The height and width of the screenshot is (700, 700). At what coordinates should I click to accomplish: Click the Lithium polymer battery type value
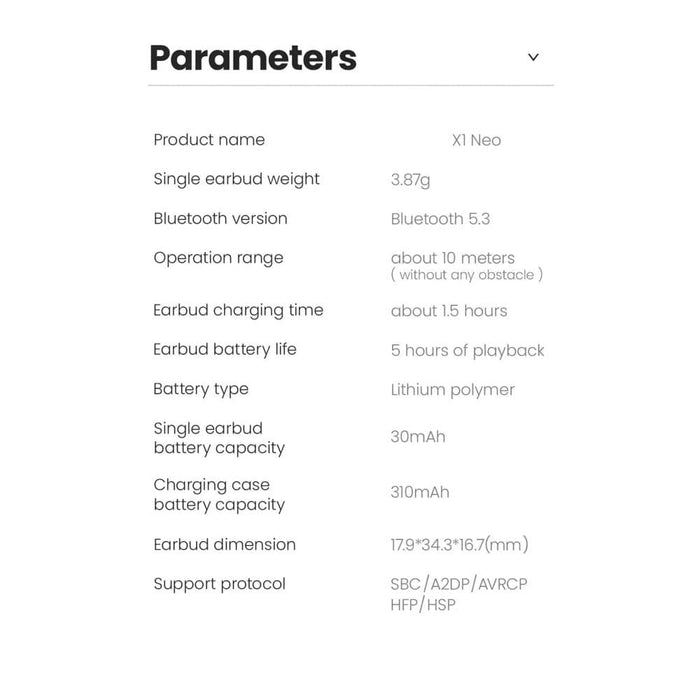pyautogui.click(x=452, y=389)
